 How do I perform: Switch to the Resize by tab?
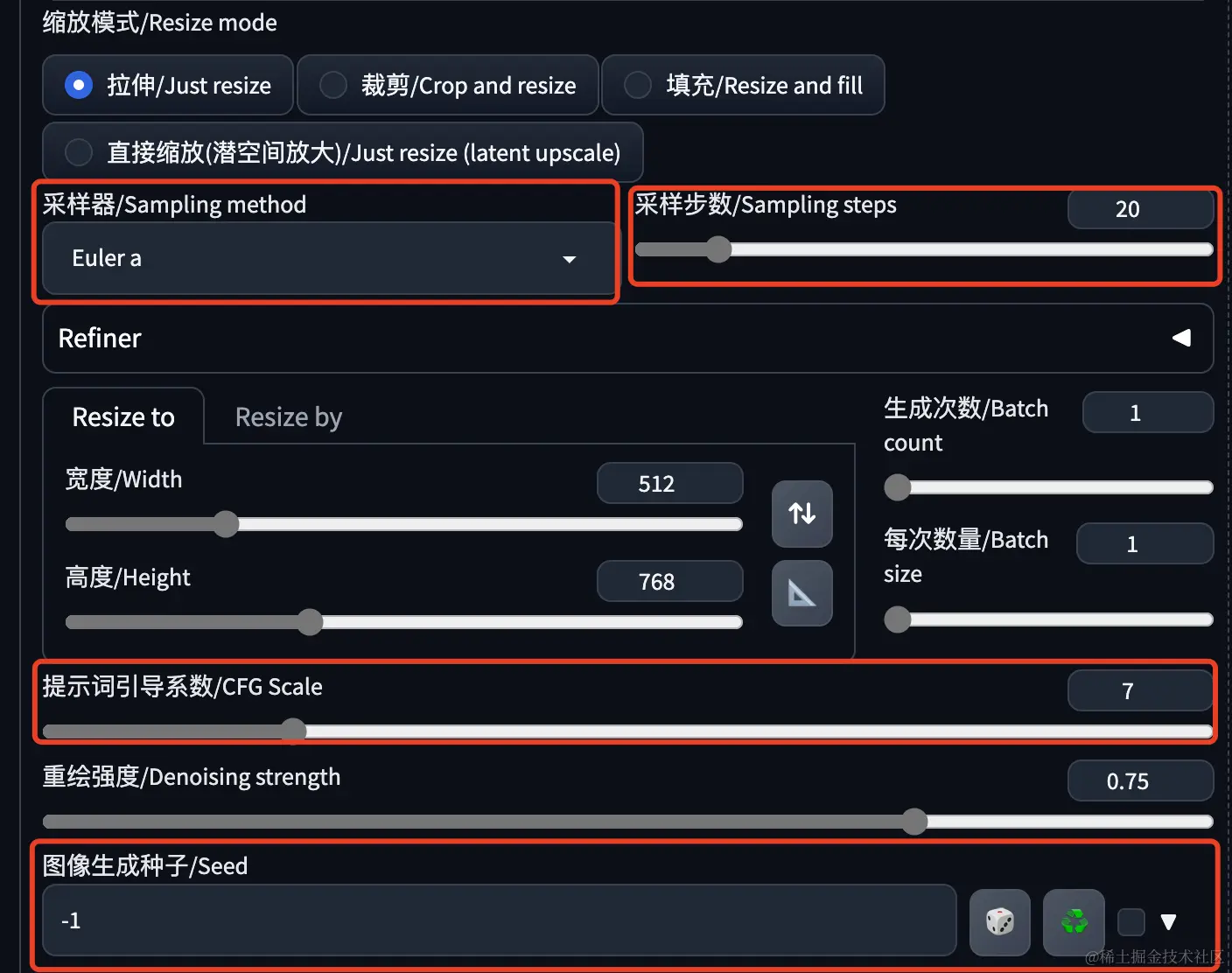click(x=289, y=417)
